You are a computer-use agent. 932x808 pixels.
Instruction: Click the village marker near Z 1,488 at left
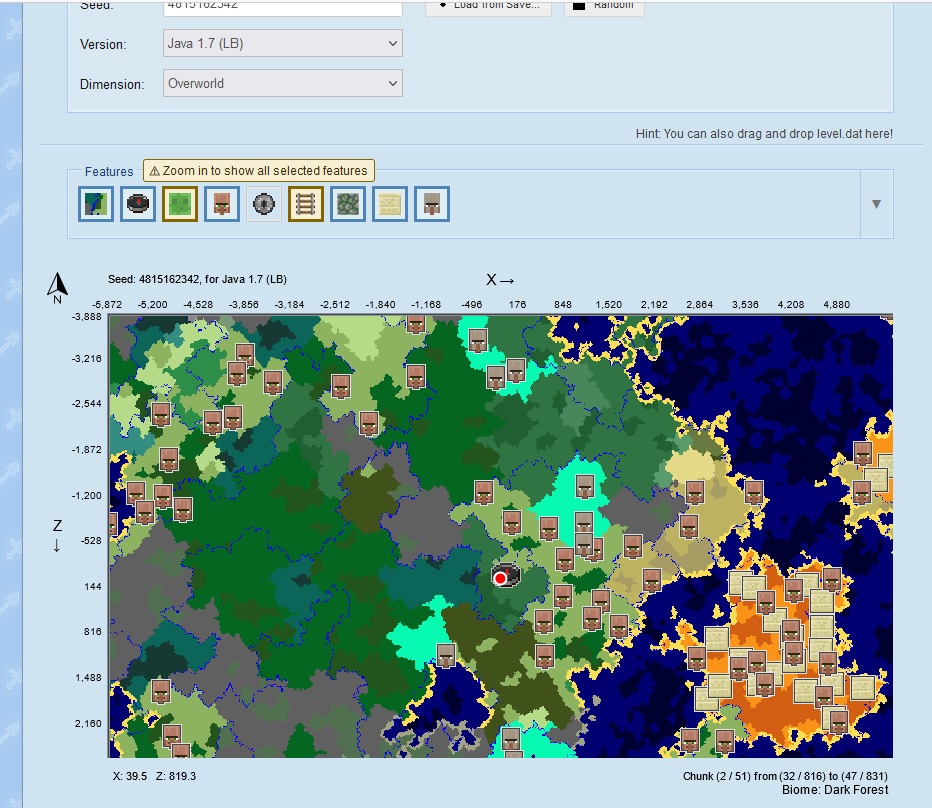[x=160, y=691]
